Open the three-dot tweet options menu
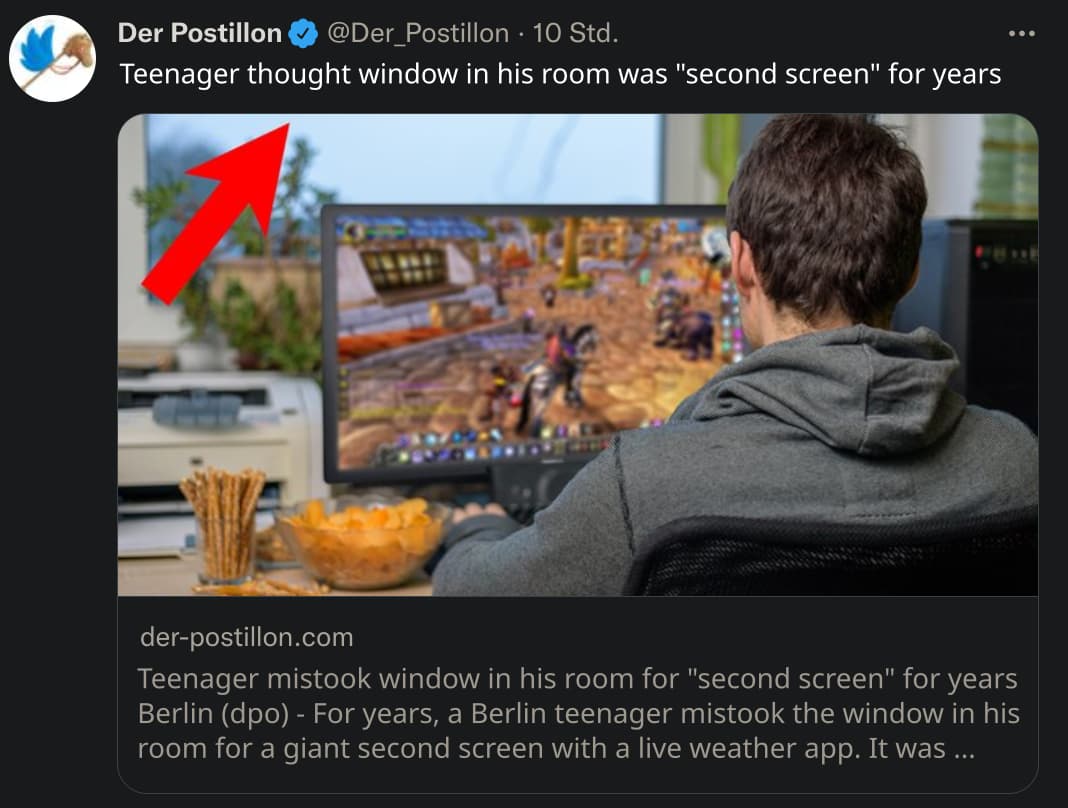 (x=1022, y=33)
